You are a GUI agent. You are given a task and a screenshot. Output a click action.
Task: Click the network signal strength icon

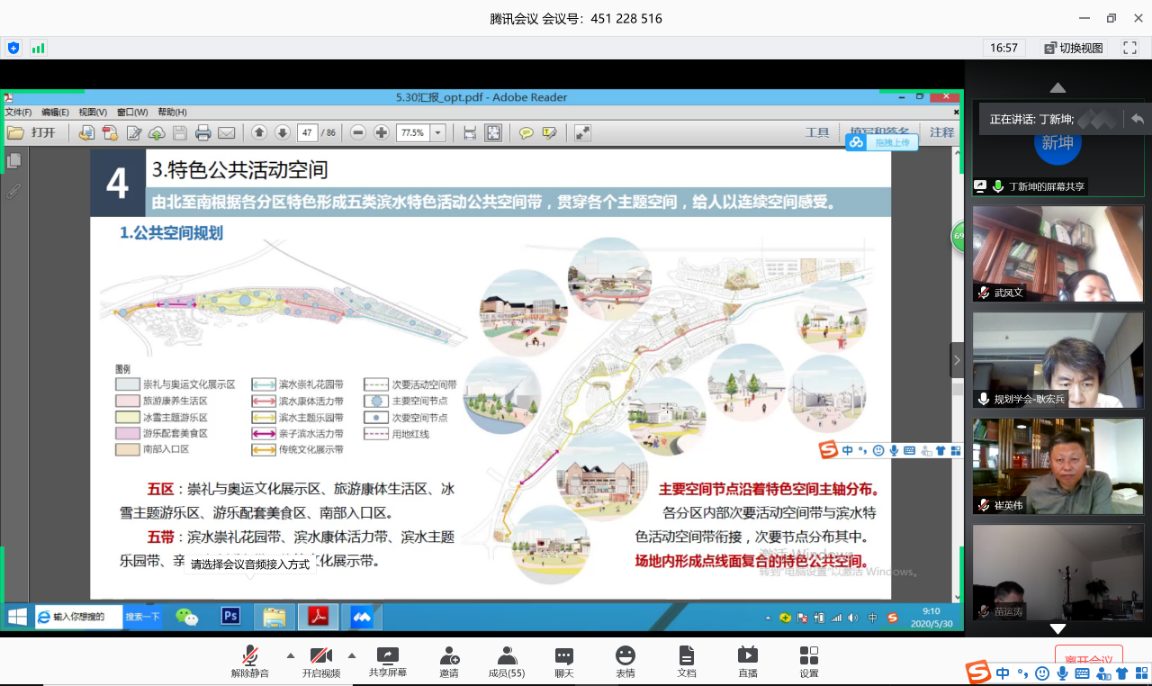[x=38, y=48]
